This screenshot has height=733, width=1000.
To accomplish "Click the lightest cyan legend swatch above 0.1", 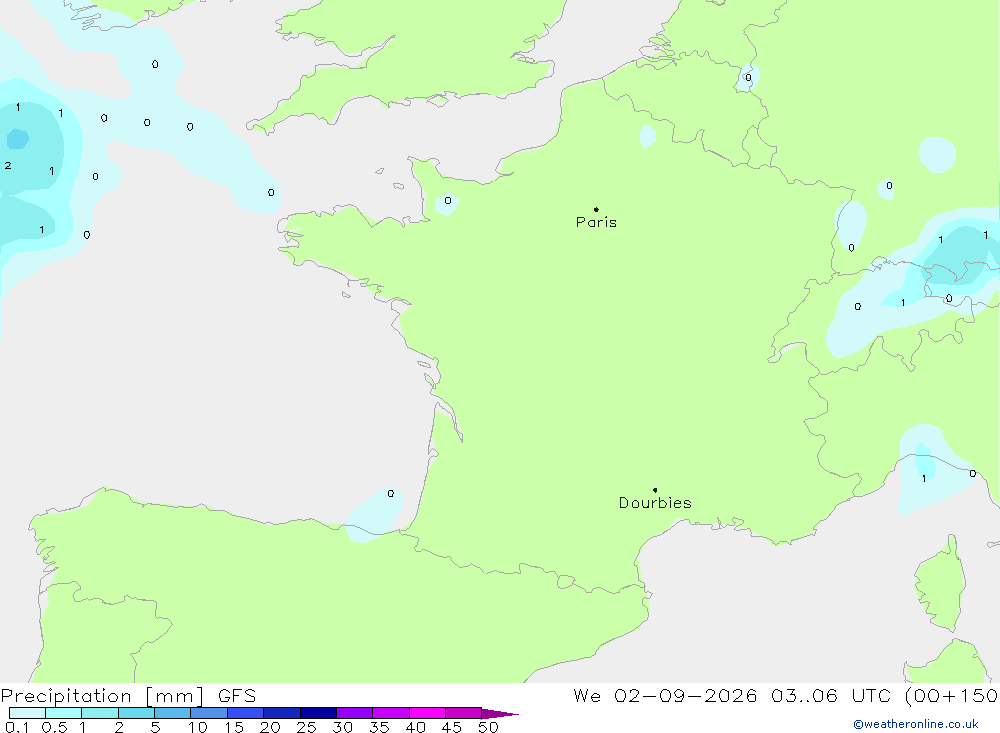I will tap(27, 713).
